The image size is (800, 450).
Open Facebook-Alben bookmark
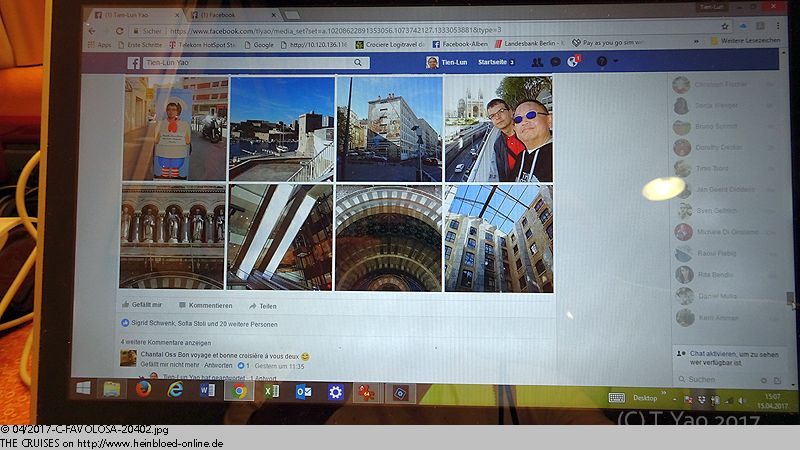pos(460,44)
